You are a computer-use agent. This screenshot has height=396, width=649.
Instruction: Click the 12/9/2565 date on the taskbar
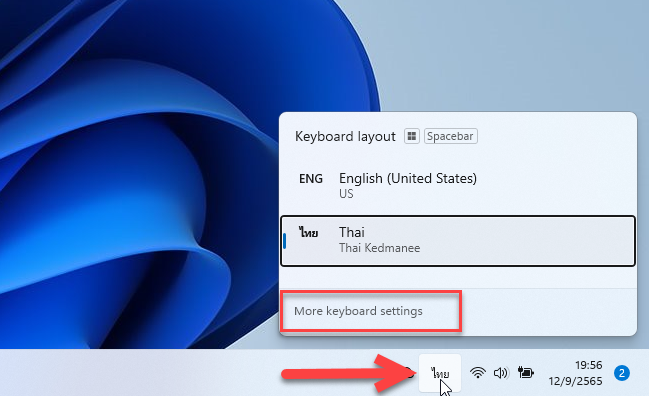[575, 381]
